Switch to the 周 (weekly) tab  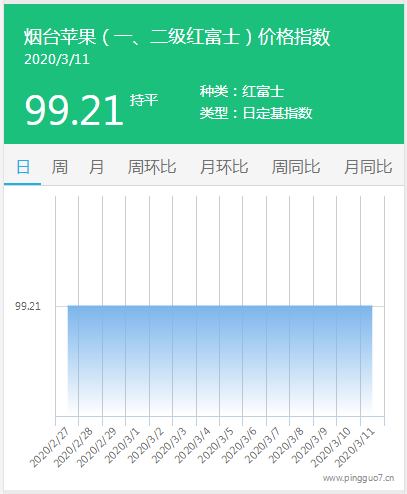(x=60, y=167)
